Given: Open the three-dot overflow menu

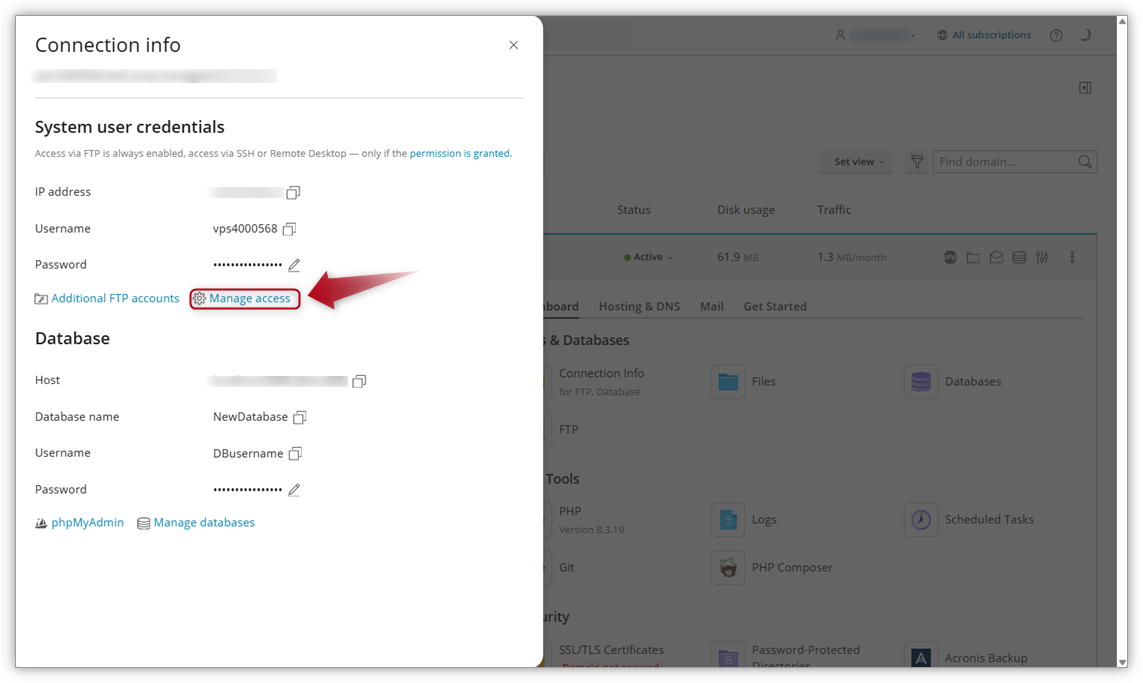Looking at the screenshot, I should [1072, 257].
